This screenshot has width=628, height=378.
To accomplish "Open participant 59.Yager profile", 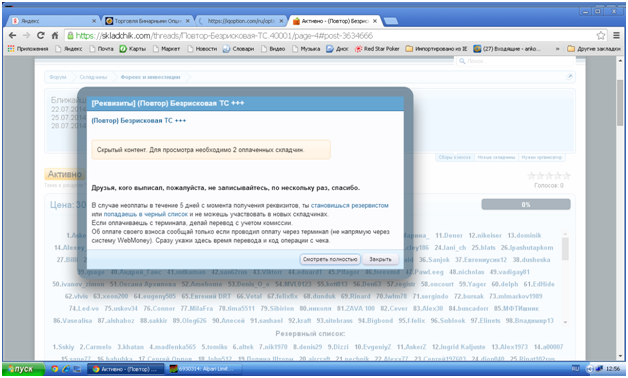I will pos(472,284).
